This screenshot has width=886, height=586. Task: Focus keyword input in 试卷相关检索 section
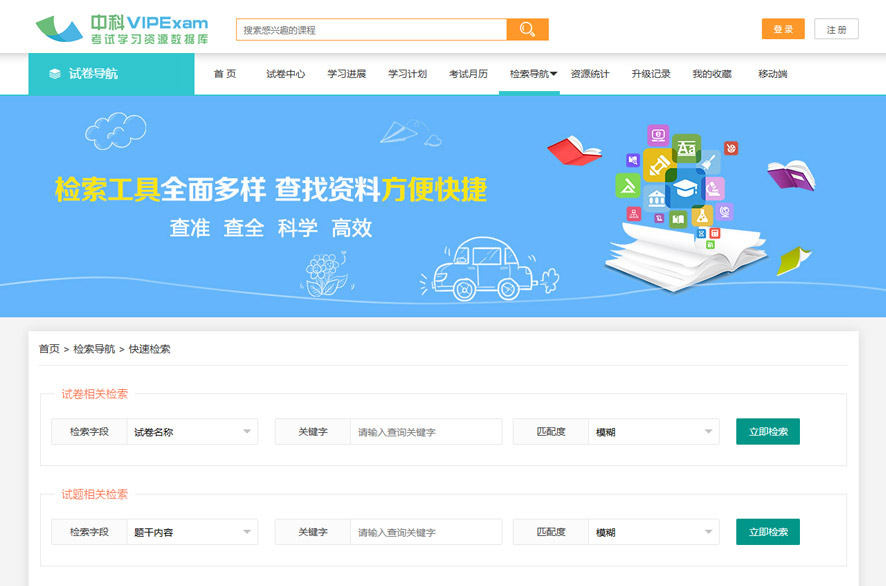point(426,432)
